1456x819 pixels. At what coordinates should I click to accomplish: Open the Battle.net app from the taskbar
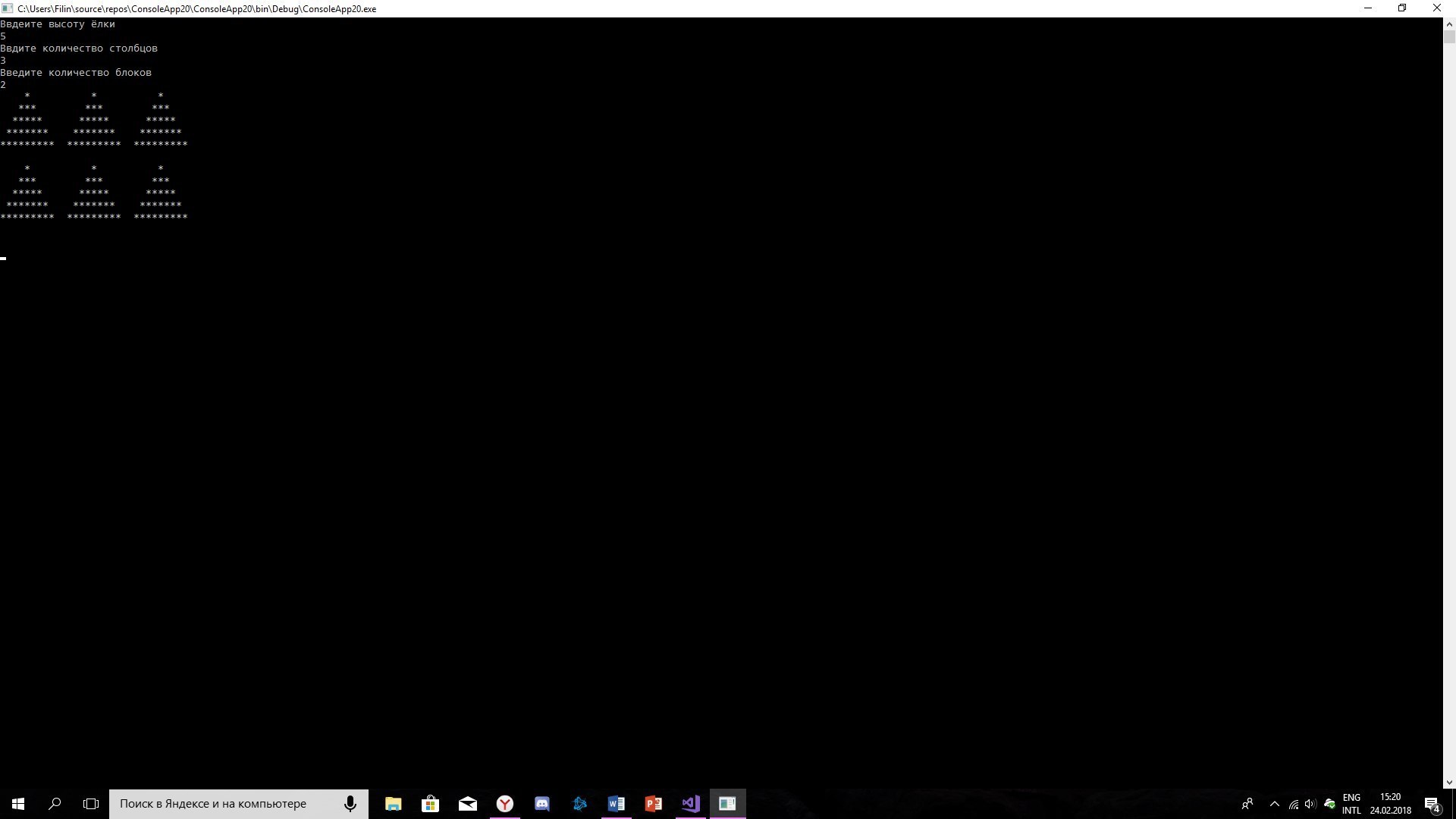coord(579,803)
